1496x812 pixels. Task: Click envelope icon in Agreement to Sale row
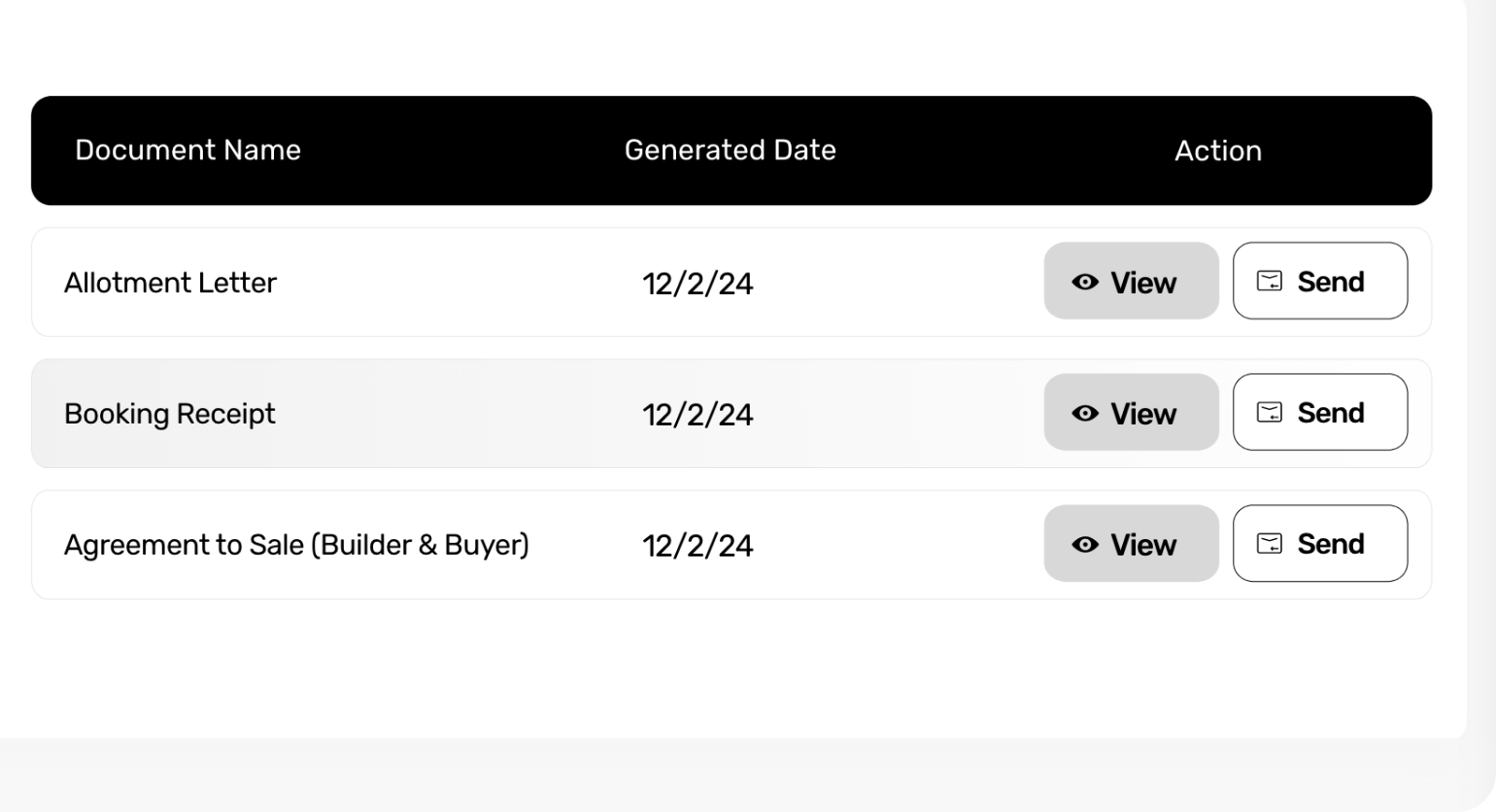pyautogui.click(x=1270, y=543)
